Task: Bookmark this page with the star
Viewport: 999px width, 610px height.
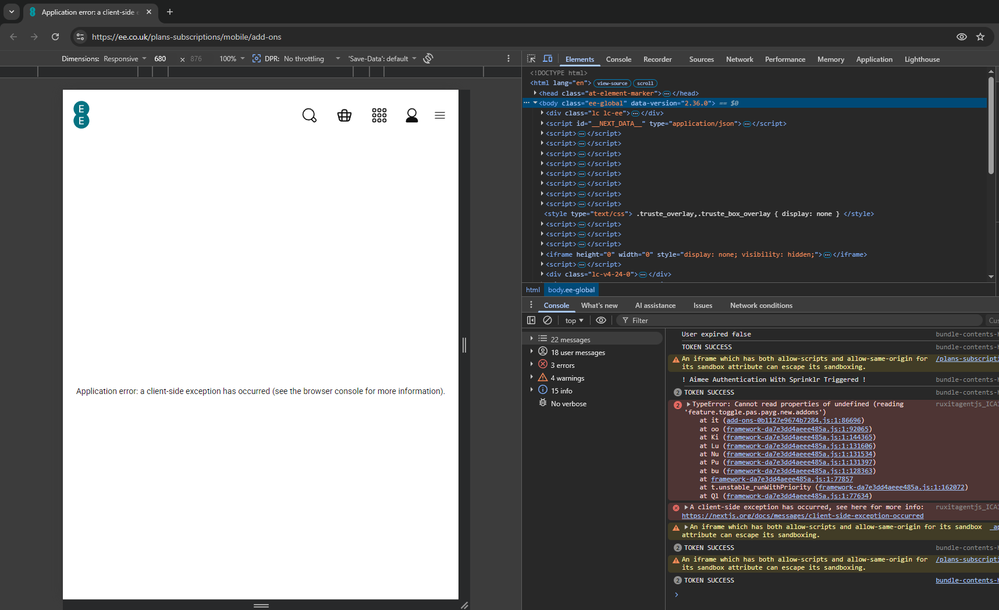Action: pyautogui.click(x=980, y=37)
